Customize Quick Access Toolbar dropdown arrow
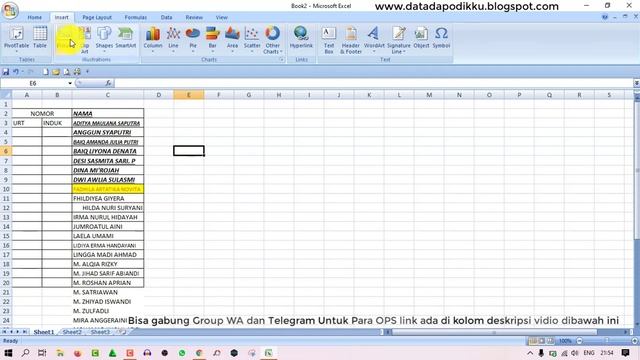 coord(87,72)
